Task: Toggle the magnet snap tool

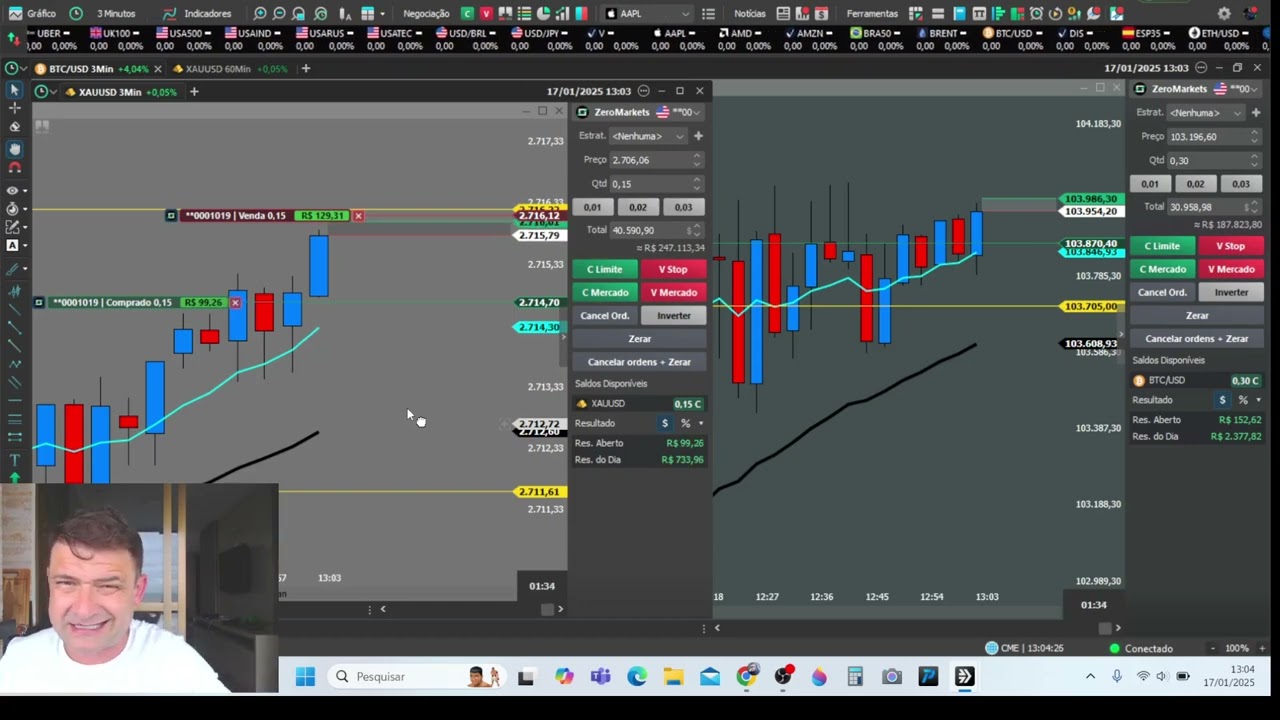Action: 14,168
